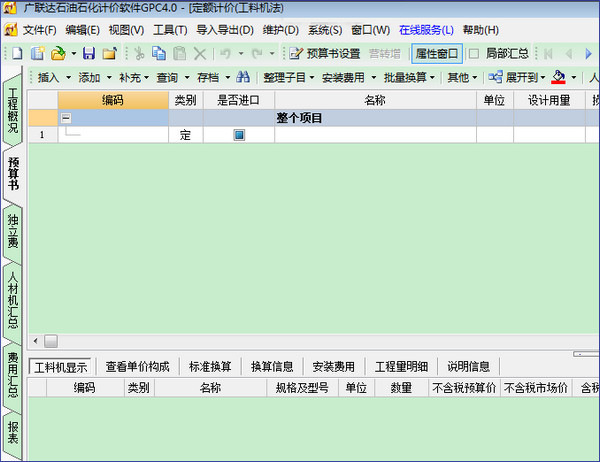600x462 pixels.
Task: Switch to the 预算书 side tab
Action: [x=13, y=173]
